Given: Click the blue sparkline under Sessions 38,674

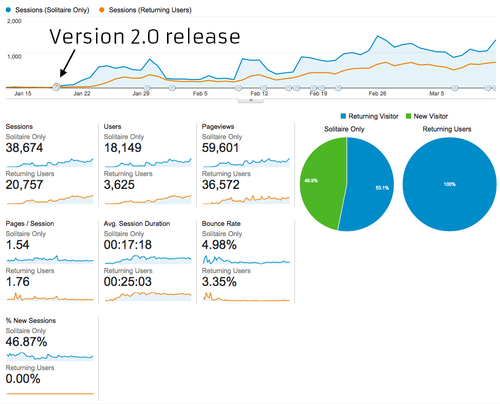Looking at the screenshot, I should coord(50,163).
